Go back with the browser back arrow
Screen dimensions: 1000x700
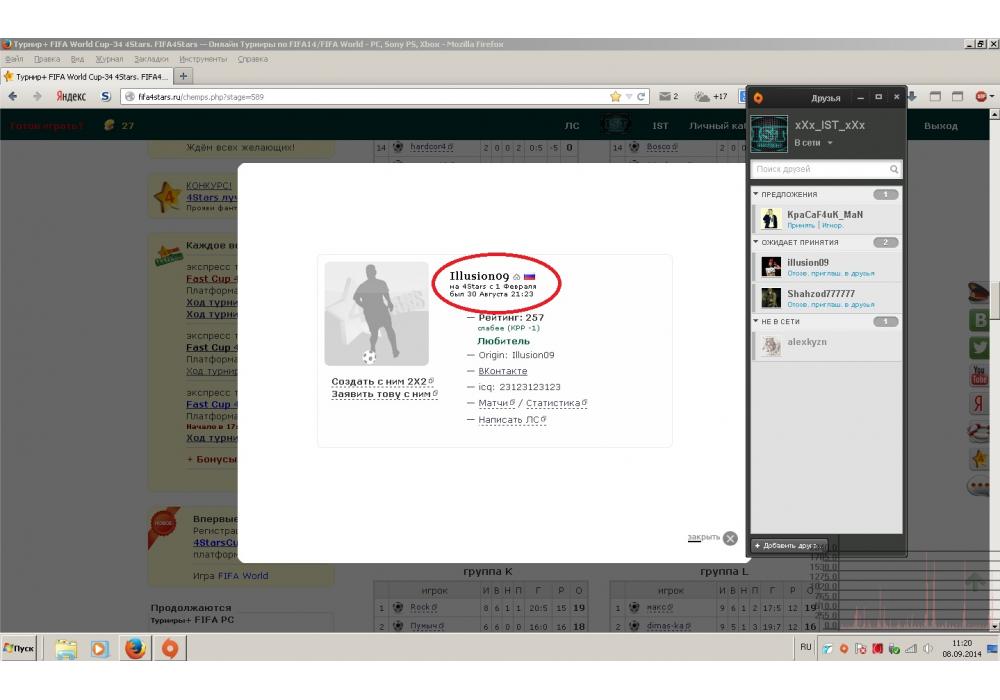click(x=13, y=96)
